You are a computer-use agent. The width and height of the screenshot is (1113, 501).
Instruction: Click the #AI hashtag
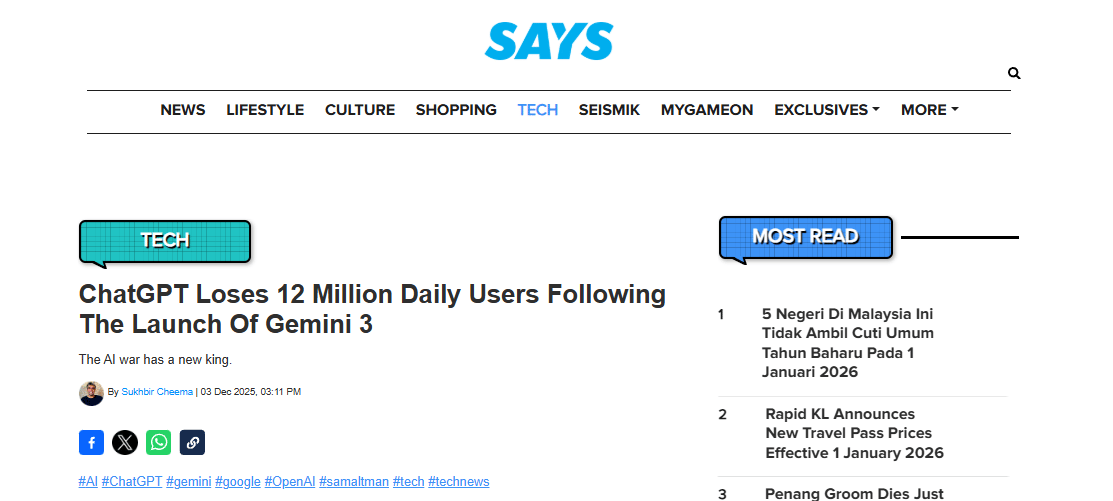point(88,482)
